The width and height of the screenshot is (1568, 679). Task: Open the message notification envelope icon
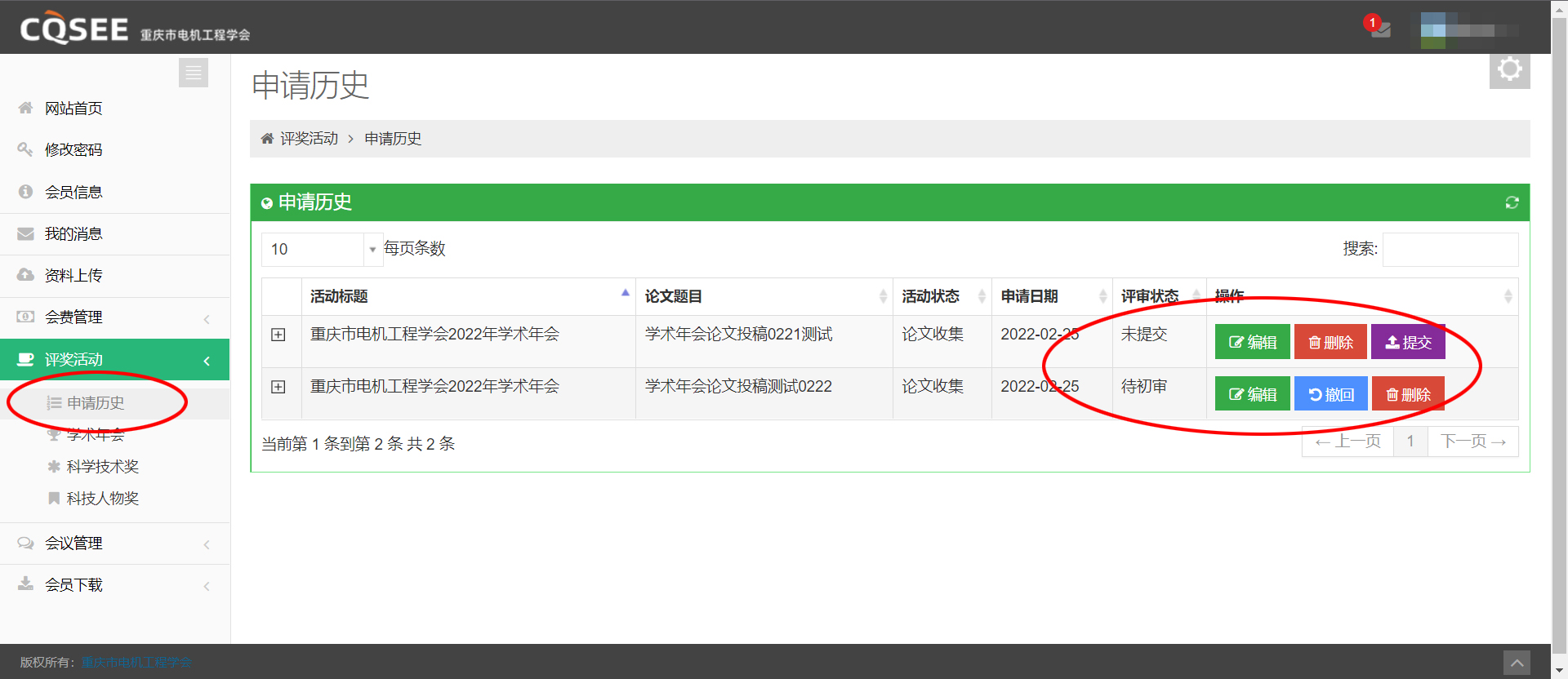point(1380,30)
